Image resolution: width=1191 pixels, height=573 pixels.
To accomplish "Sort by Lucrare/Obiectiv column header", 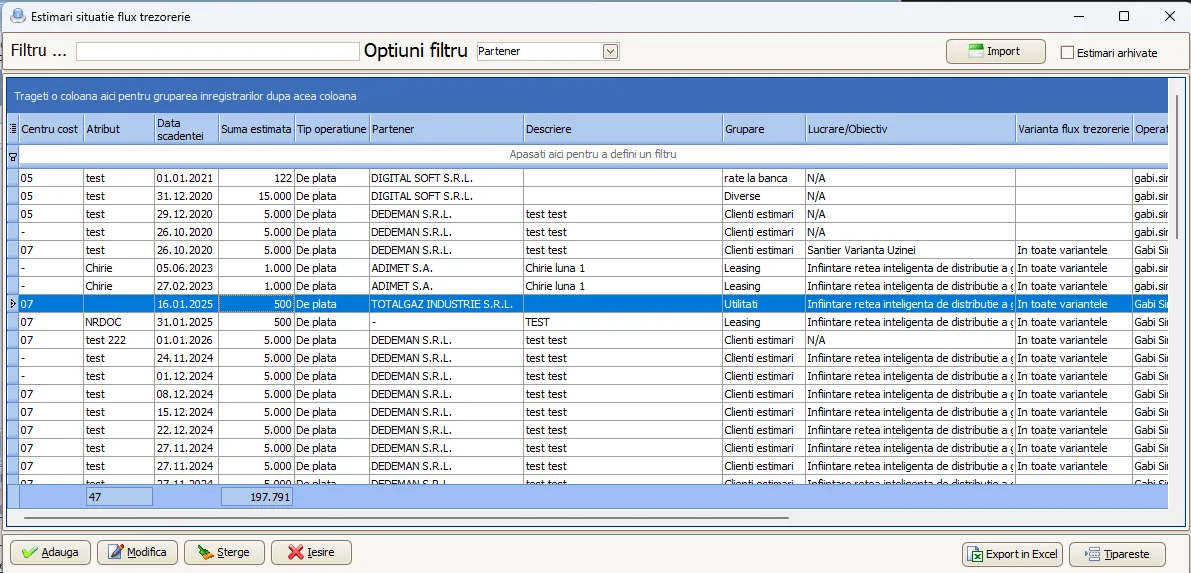I will [910, 129].
